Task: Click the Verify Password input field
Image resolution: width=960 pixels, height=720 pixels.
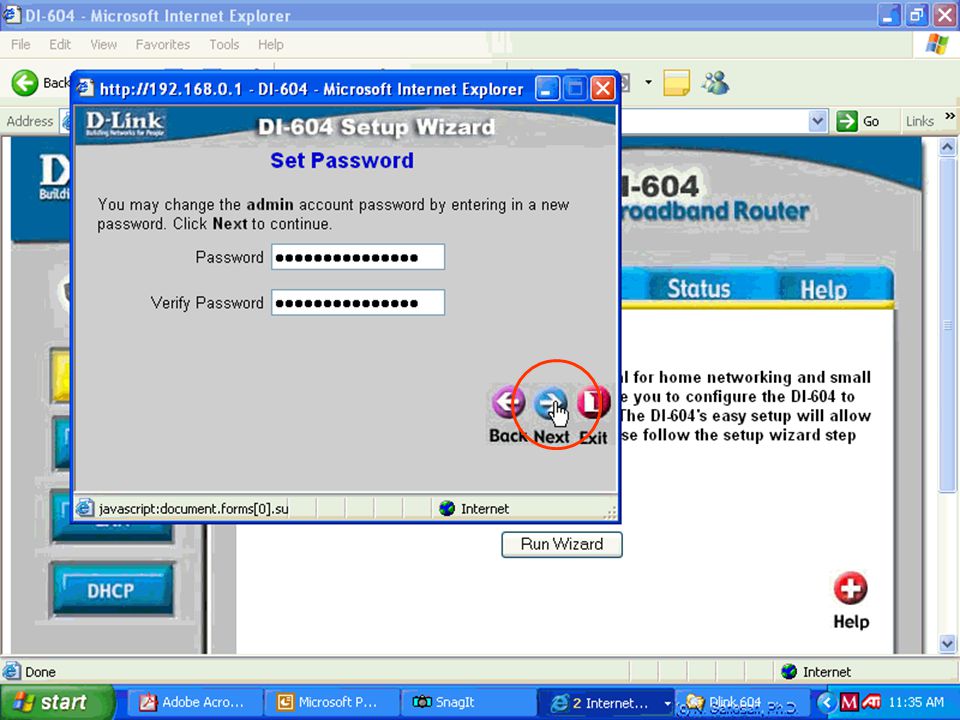Action: (x=358, y=302)
